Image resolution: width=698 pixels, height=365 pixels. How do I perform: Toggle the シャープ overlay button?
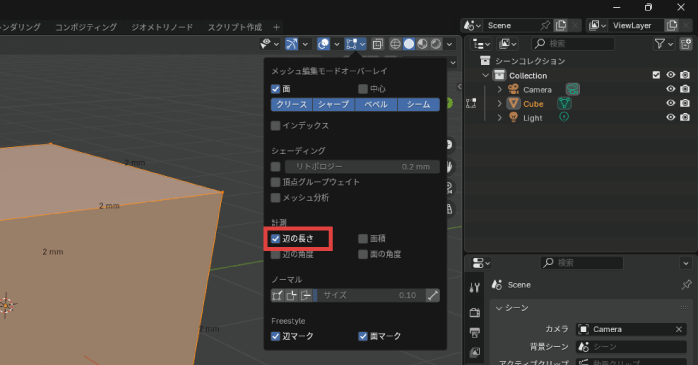click(x=333, y=104)
